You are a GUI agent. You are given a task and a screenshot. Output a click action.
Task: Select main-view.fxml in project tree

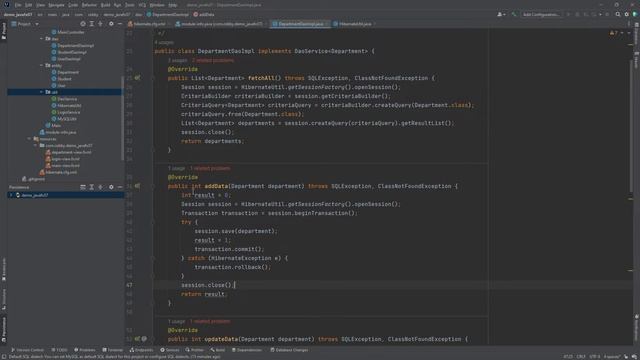click(x=62, y=166)
